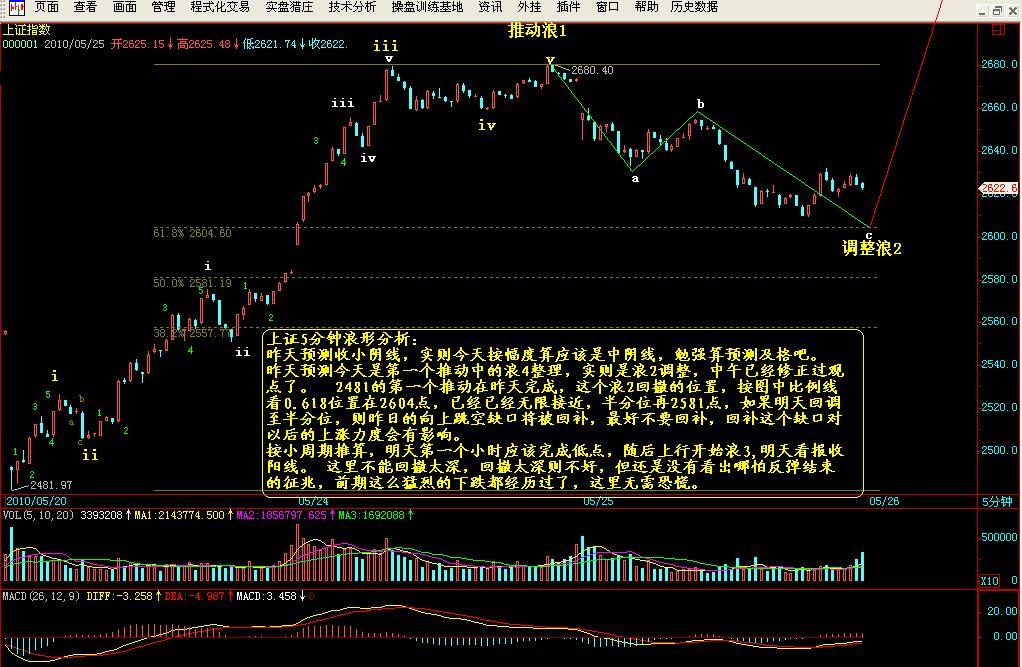The image size is (1022, 667).
Task: Click the MA3:1692088 volume value
Action: coord(371,515)
